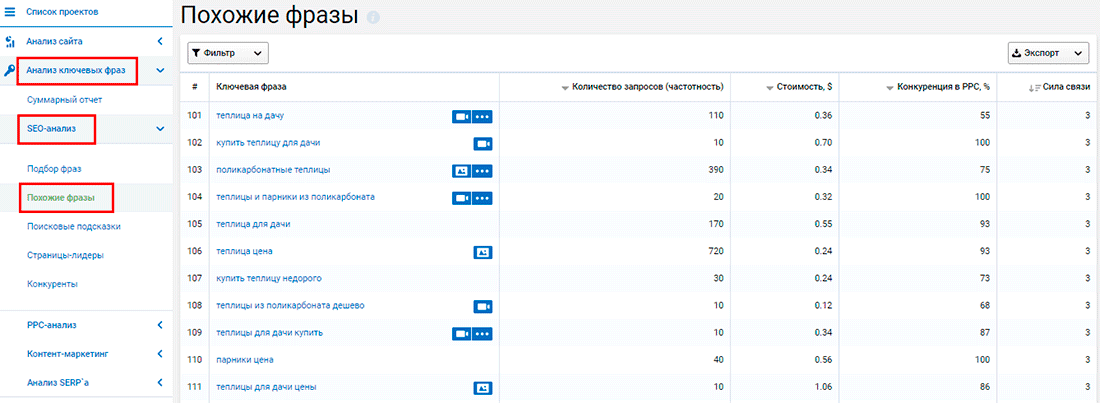Click image icon for 'теплицы для дачи цены'
The image size is (1100, 403).
coord(483,387)
